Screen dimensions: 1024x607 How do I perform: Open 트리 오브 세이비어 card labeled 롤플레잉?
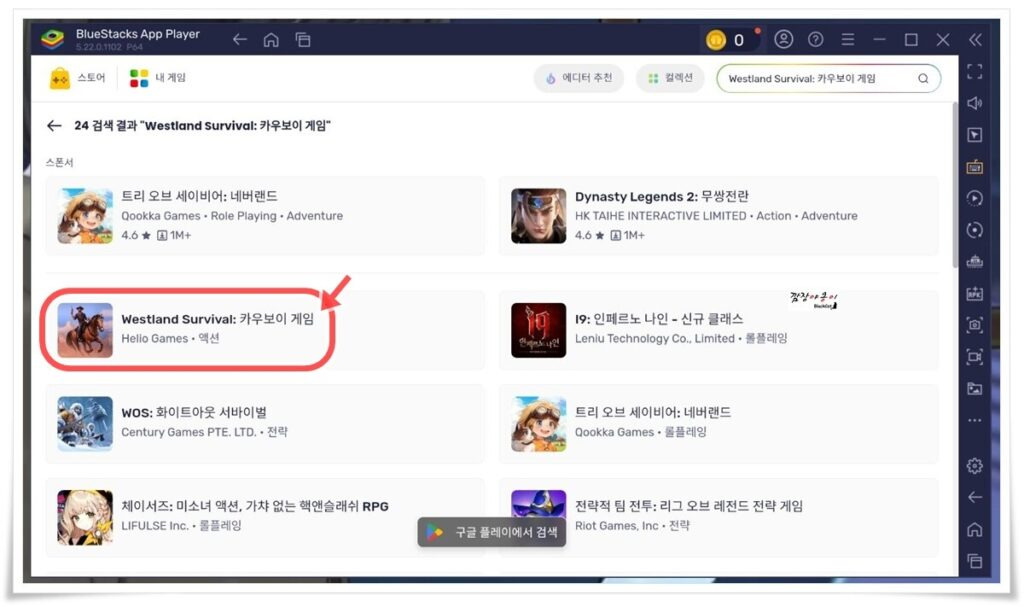(x=718, y=423)
